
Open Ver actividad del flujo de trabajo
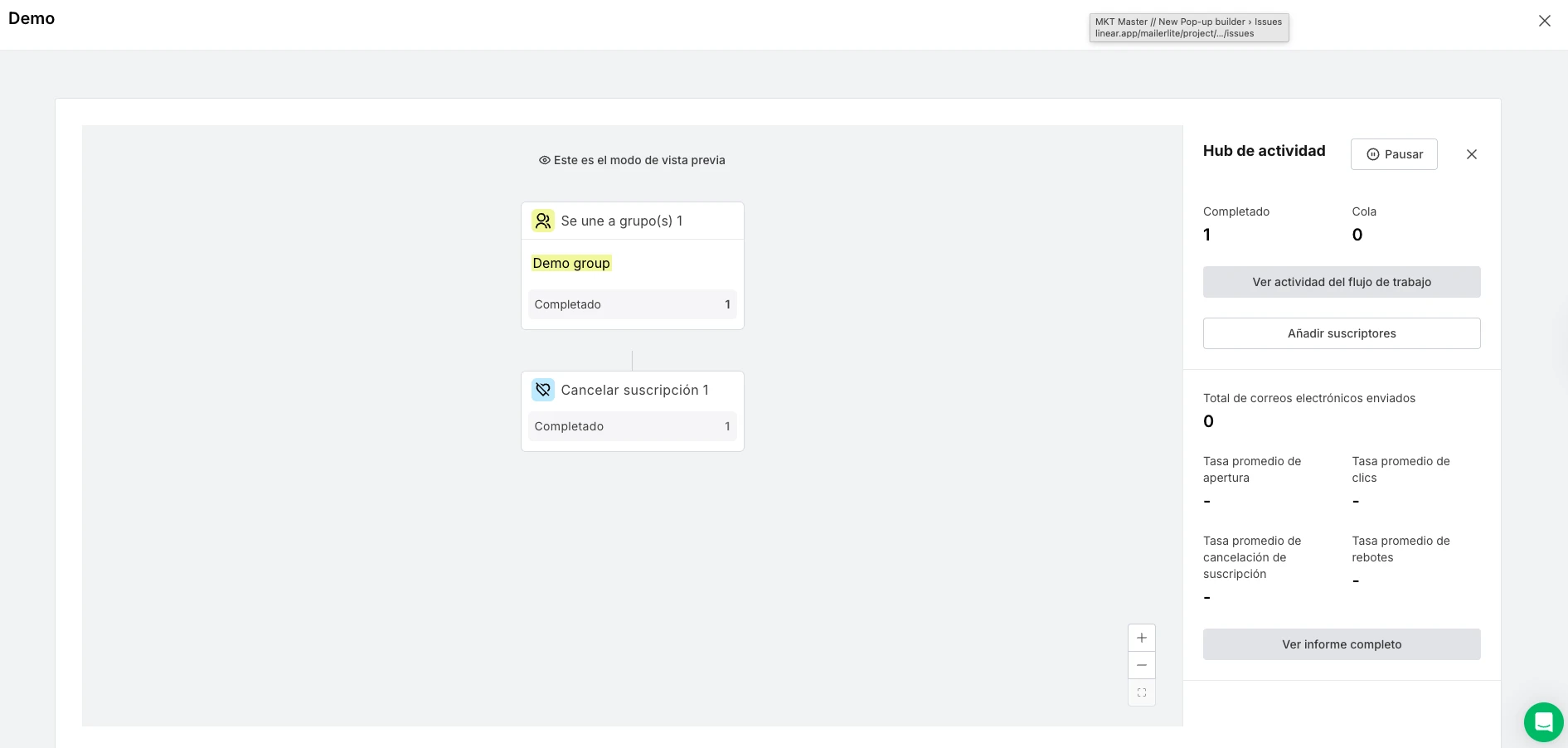click(1341, 282)
